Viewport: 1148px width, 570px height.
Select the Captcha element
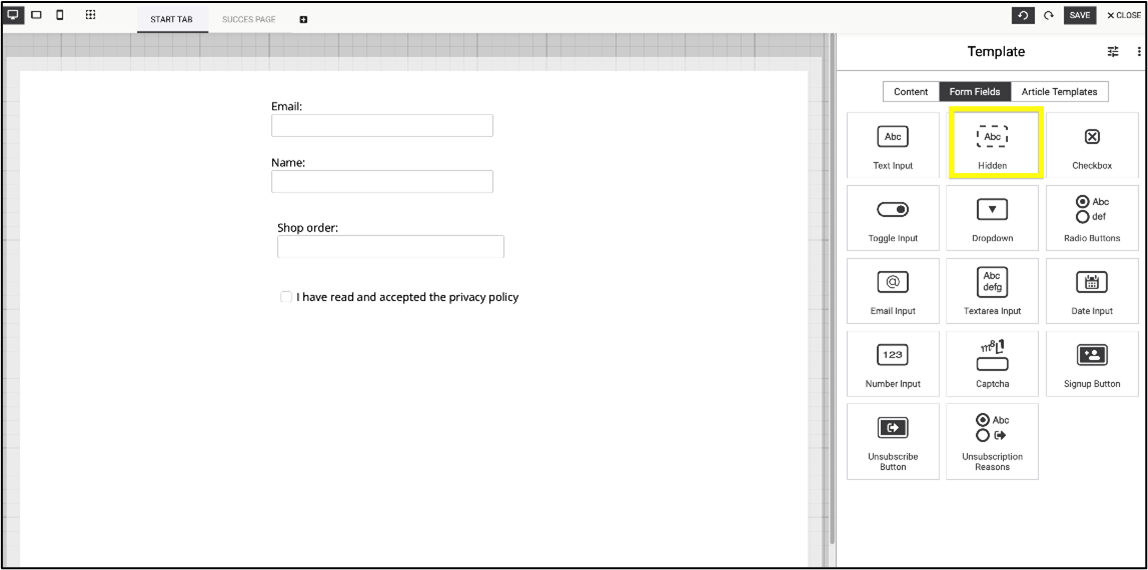pyautogui.click(x=992, y=364)
